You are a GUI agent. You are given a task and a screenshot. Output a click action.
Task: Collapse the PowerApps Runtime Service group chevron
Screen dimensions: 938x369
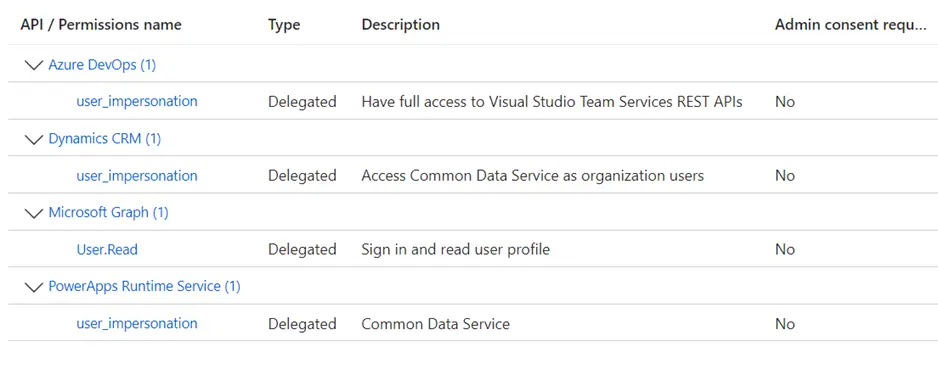click(x=34, y=287)
